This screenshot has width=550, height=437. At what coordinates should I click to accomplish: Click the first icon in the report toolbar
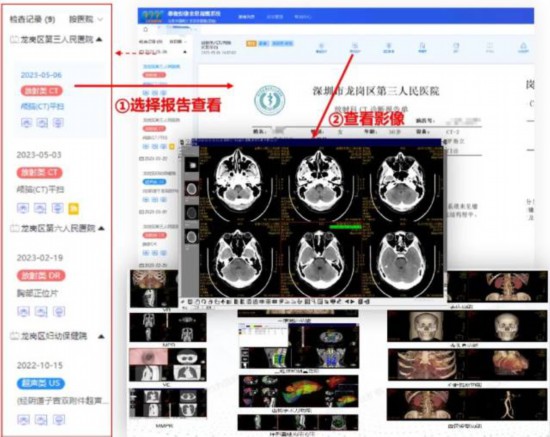pyautogui.click(x=321, y=47)
